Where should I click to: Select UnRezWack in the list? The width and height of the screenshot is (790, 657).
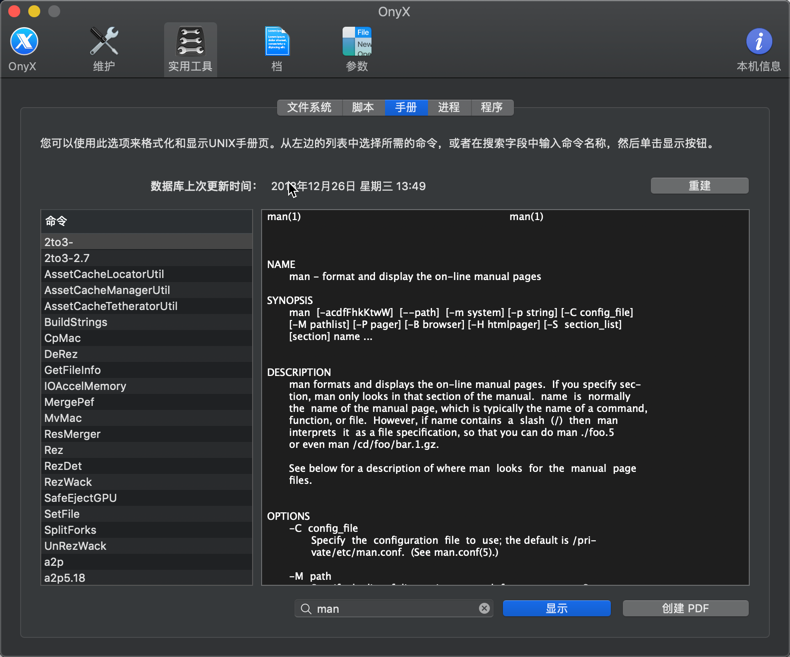(146, 546)
